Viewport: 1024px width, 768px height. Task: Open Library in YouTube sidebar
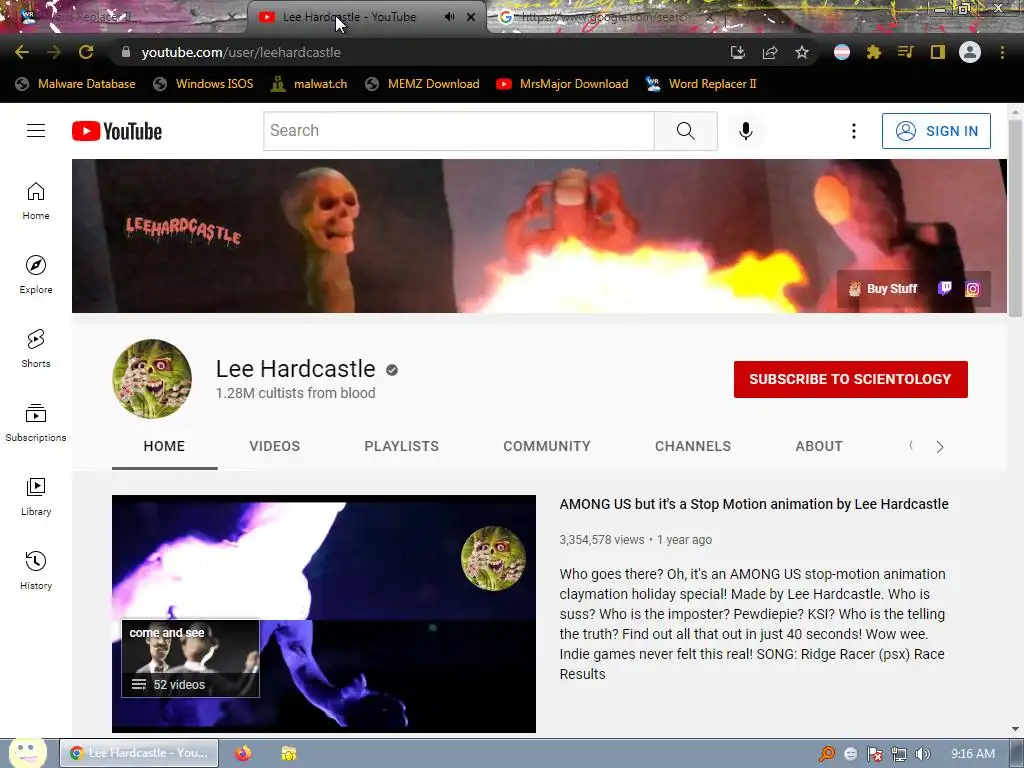pyautogui.click(x=36, y=497)
